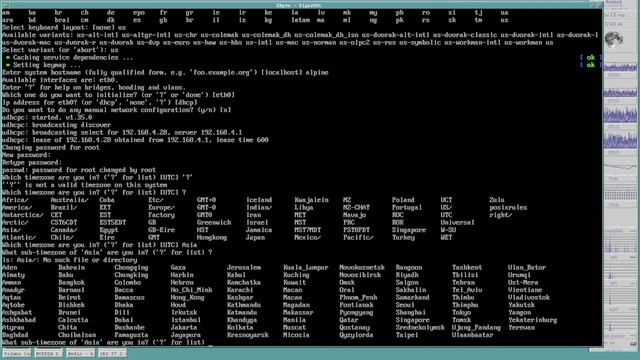
Task: Click 'Pyongyang' in the Asia sub-timezone list
Action: click(x=356, y=312)
